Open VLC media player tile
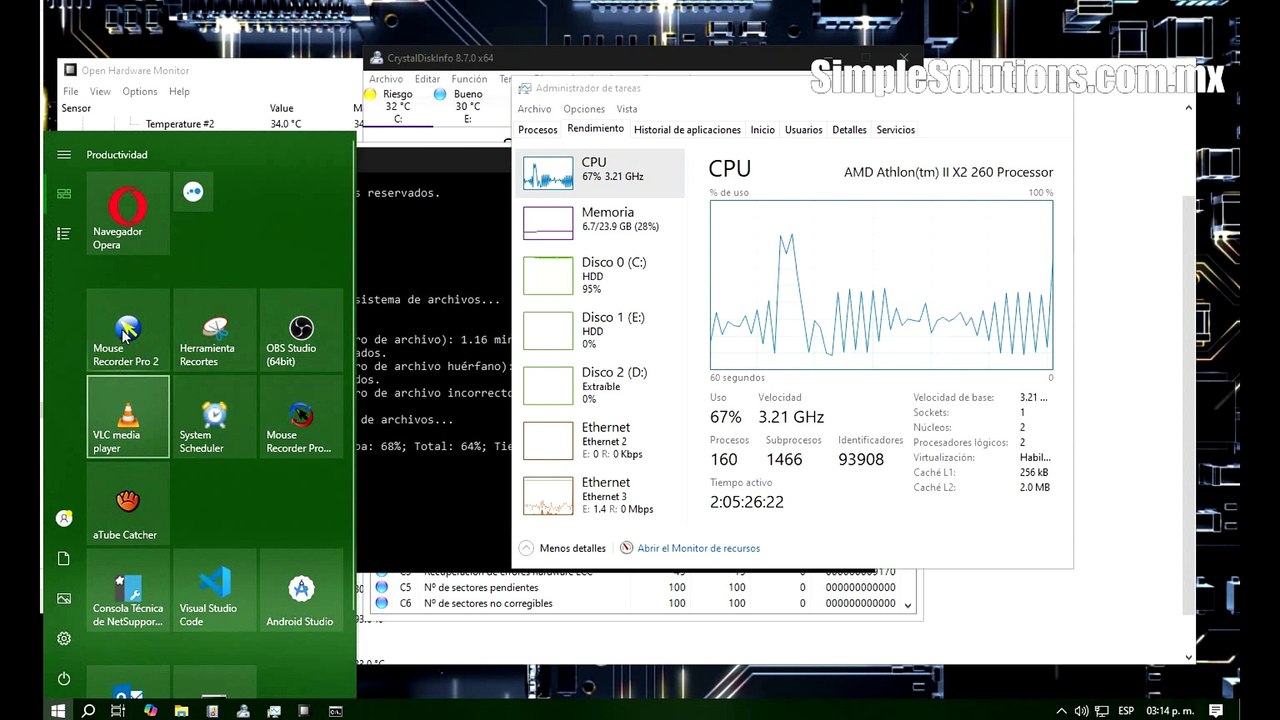The height and width of the screenshot is (720, 1280). (x=128, y=417)
